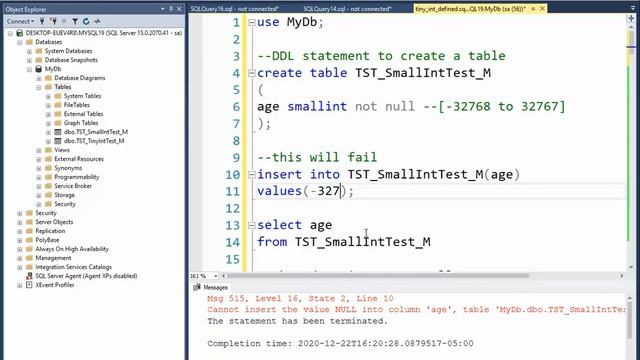Select the dbo.TST_TinyIntTest_M table icon
This screenshot has height=360, width=640.
(58, 141)
